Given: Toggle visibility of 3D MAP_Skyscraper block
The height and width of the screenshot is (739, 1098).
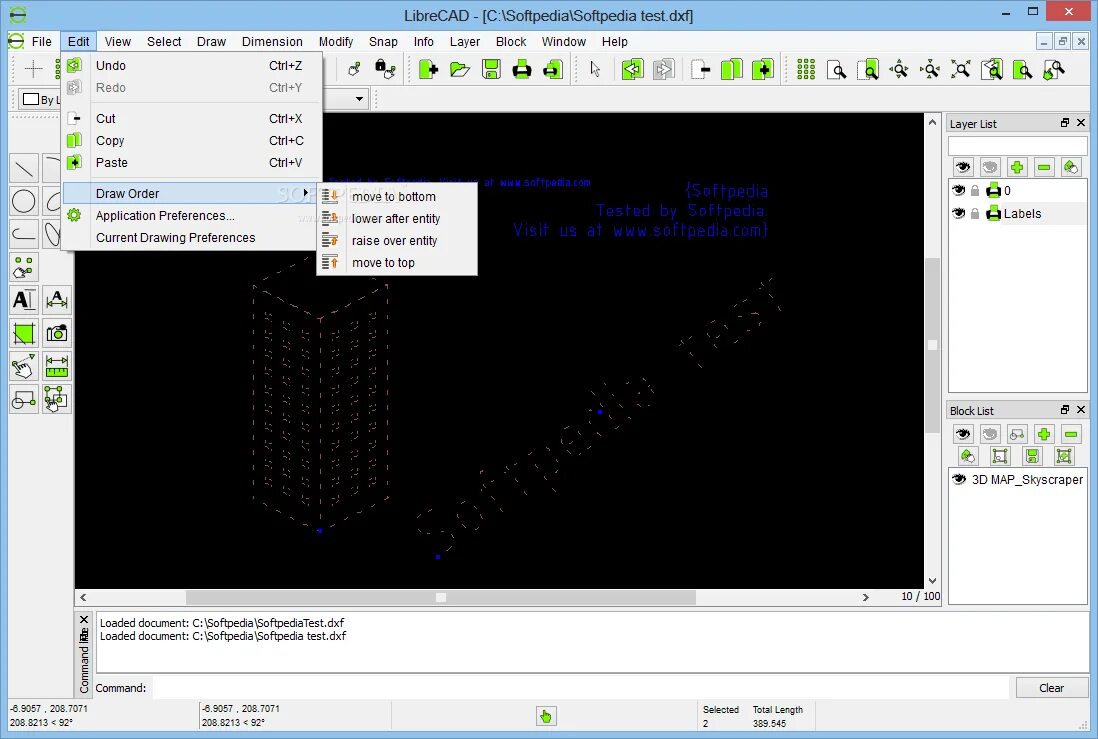Looking at the screenshot, I should point(959,479).
